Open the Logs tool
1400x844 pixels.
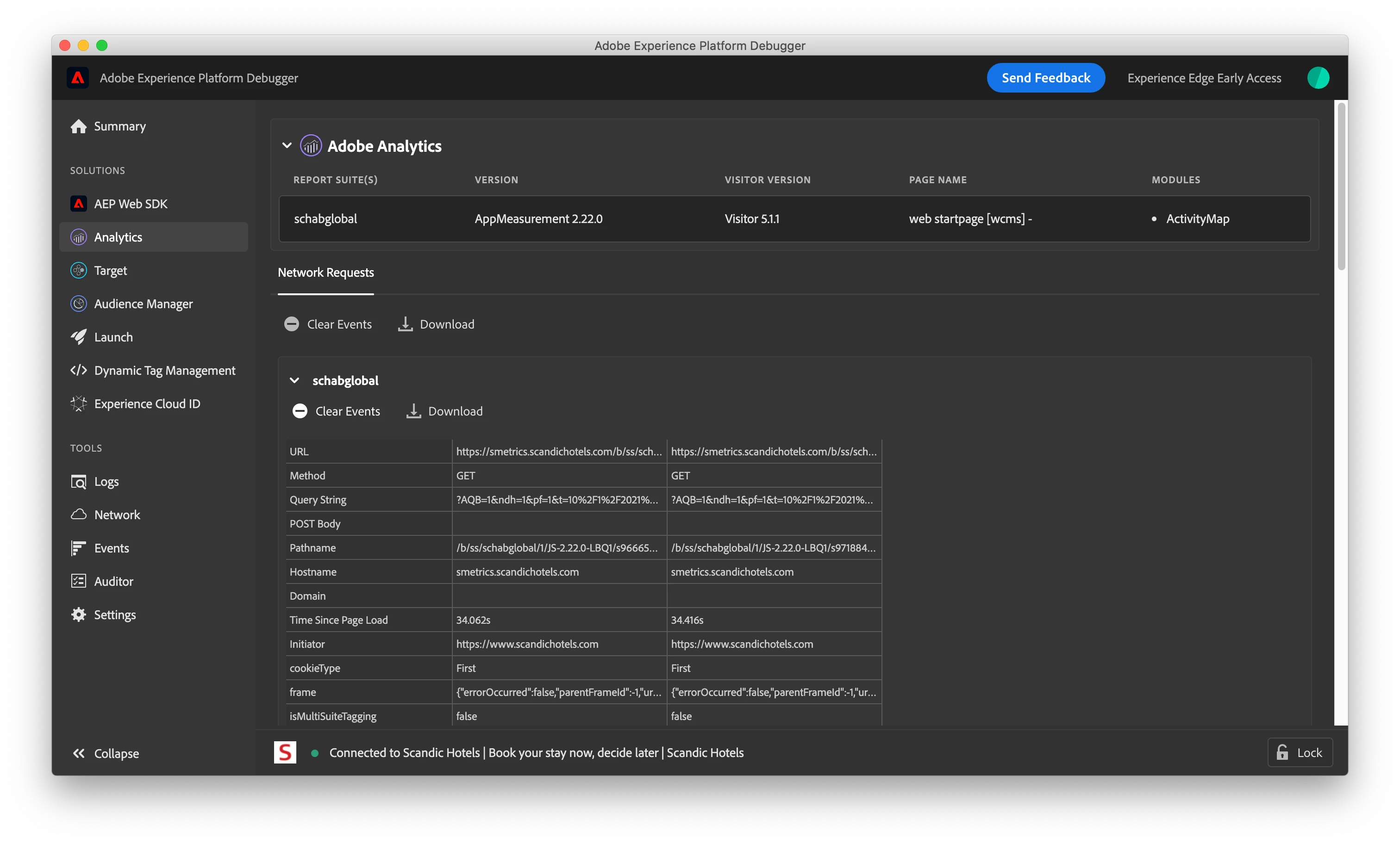(106, 482)
